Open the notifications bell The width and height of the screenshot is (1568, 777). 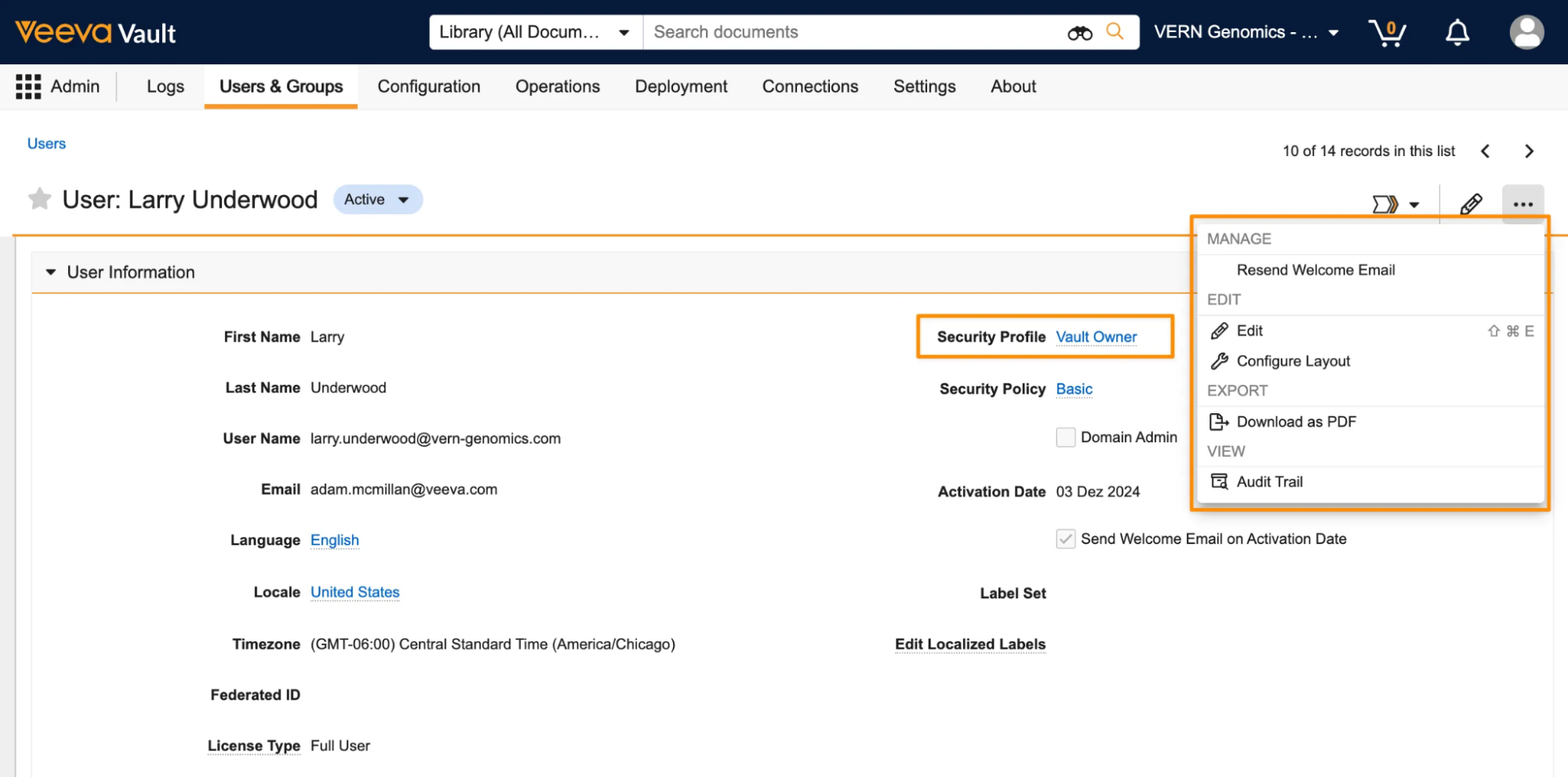point(1457,33)
